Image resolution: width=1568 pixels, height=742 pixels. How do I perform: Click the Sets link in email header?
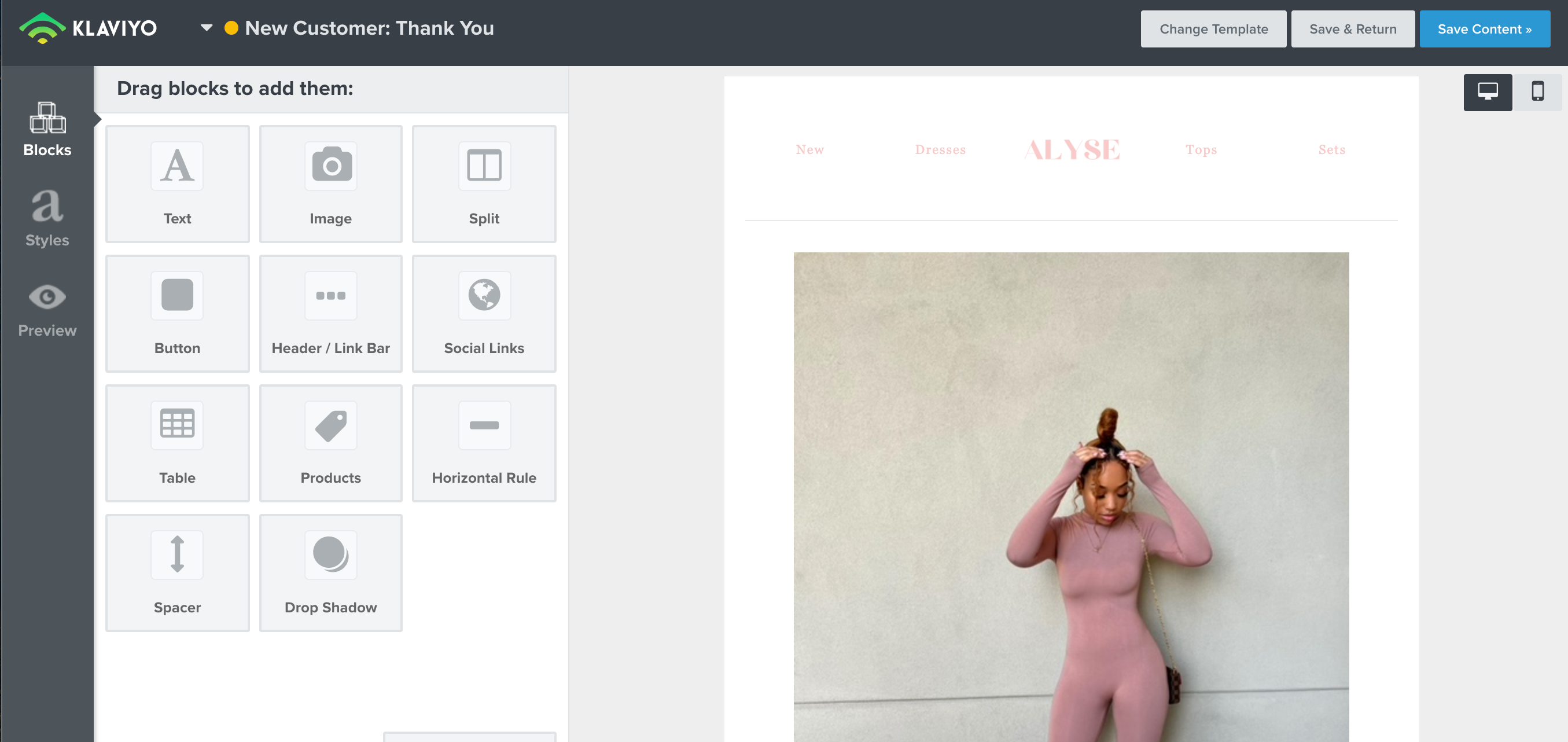pos(1332,150)
